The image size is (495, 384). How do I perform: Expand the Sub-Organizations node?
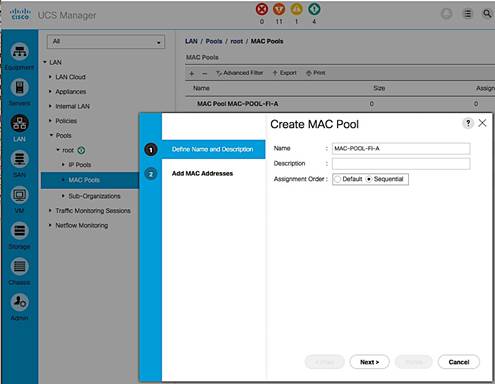tap(63, 196)
